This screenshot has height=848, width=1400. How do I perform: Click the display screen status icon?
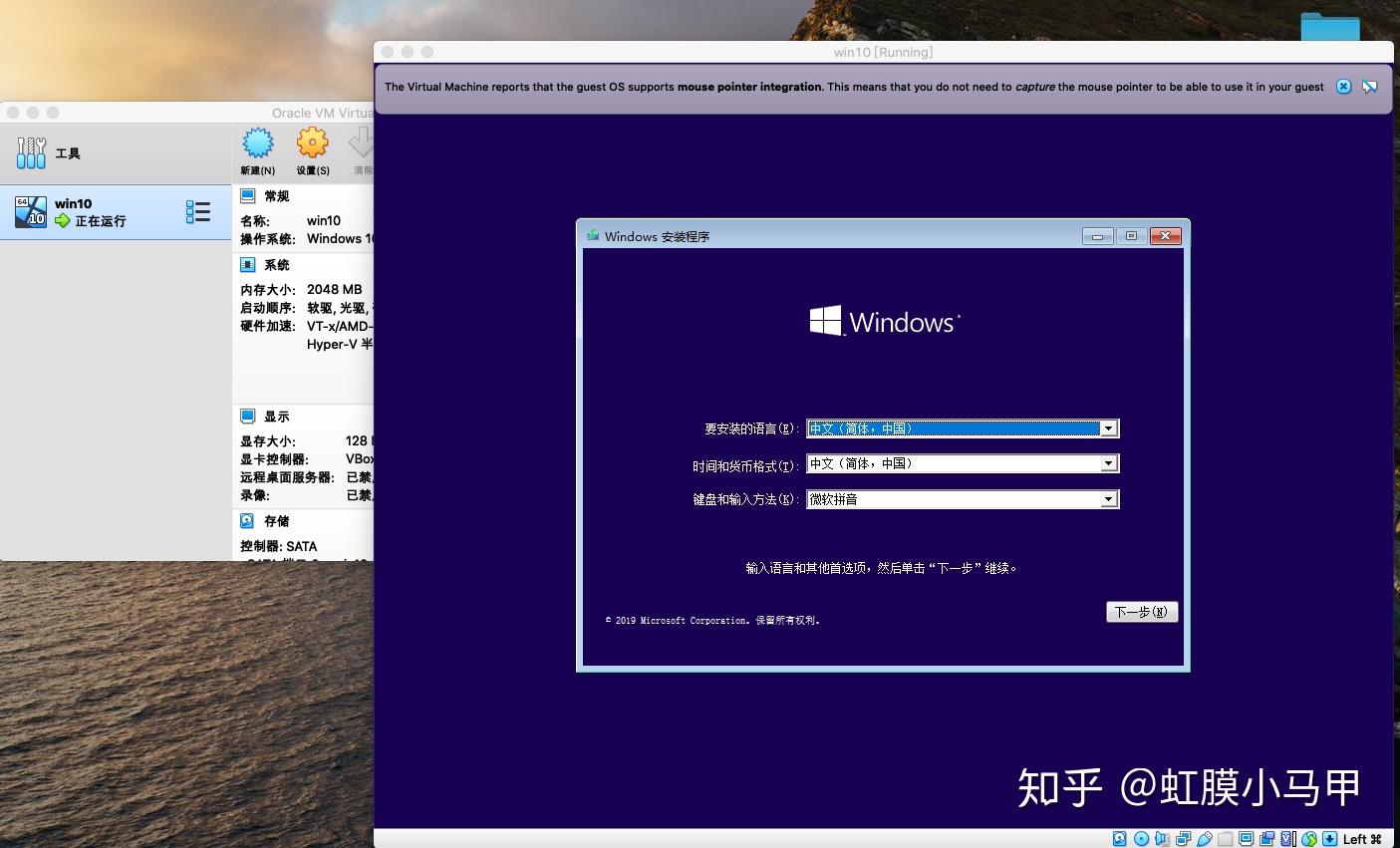(x=1246, y=839)
